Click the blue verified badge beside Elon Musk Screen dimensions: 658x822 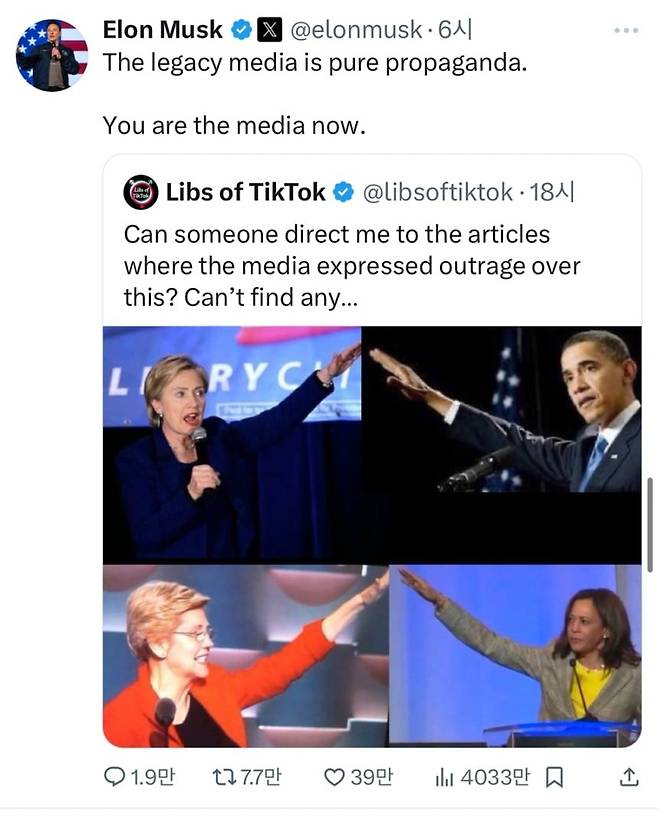click(x=241, y=30)
